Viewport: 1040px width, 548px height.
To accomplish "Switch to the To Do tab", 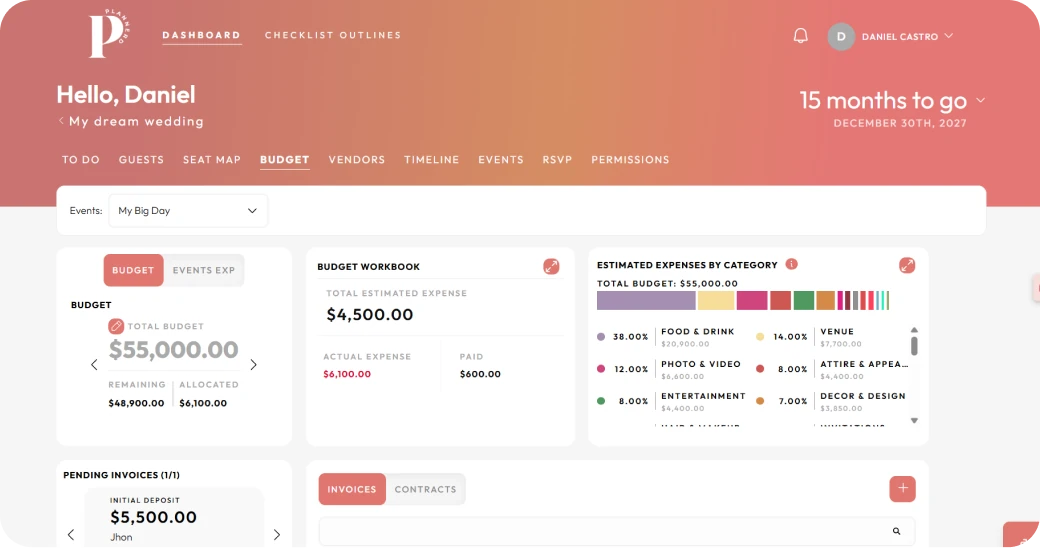I will 81,160.
